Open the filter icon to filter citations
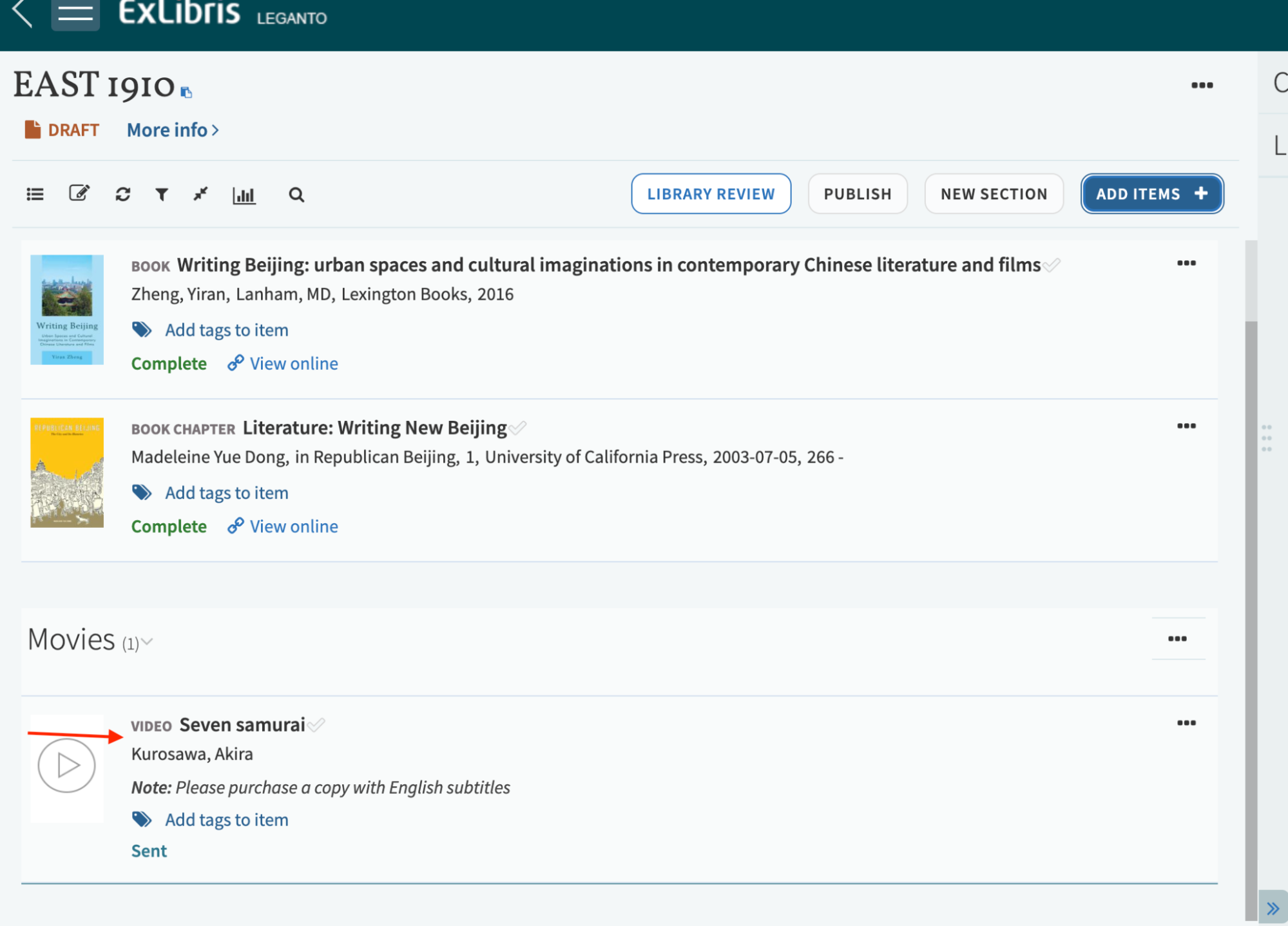Image resolution: width=1288 pixels, height=926 pixels. pyautogui.click(x=162, y=194)
